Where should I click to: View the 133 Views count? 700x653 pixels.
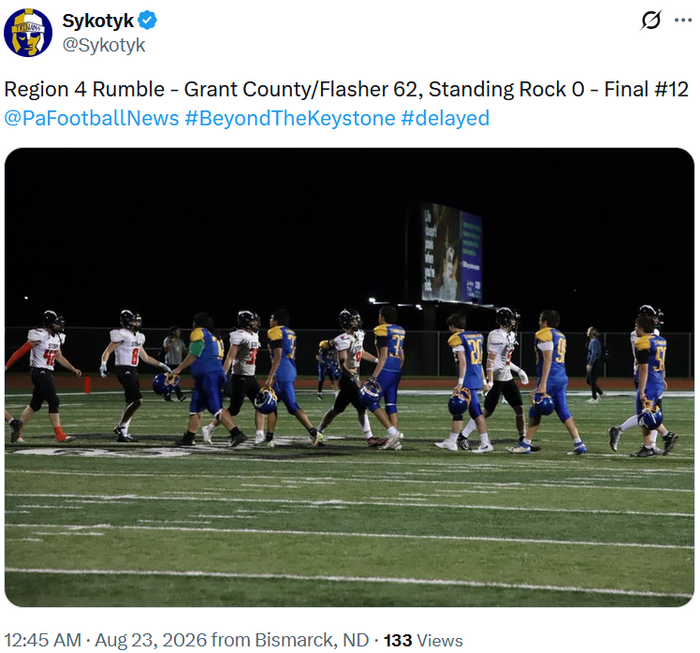click(x=423, y=640)
